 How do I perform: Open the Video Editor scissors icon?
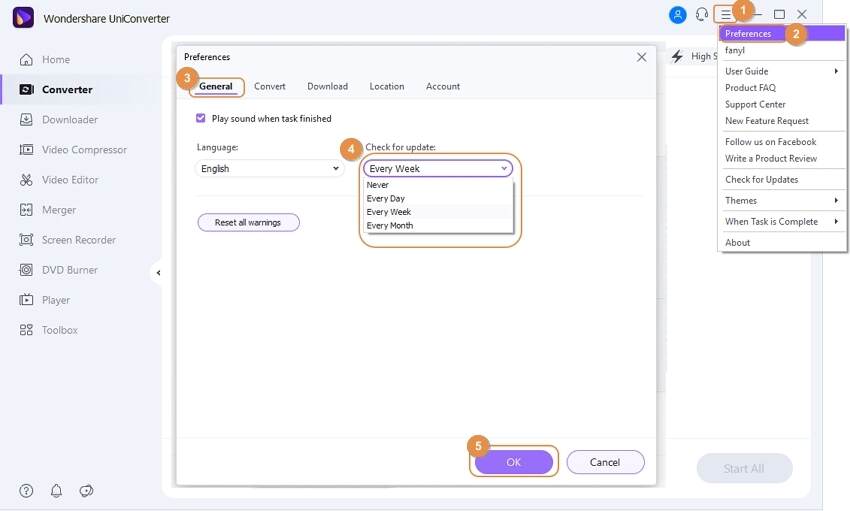(26, 180)
